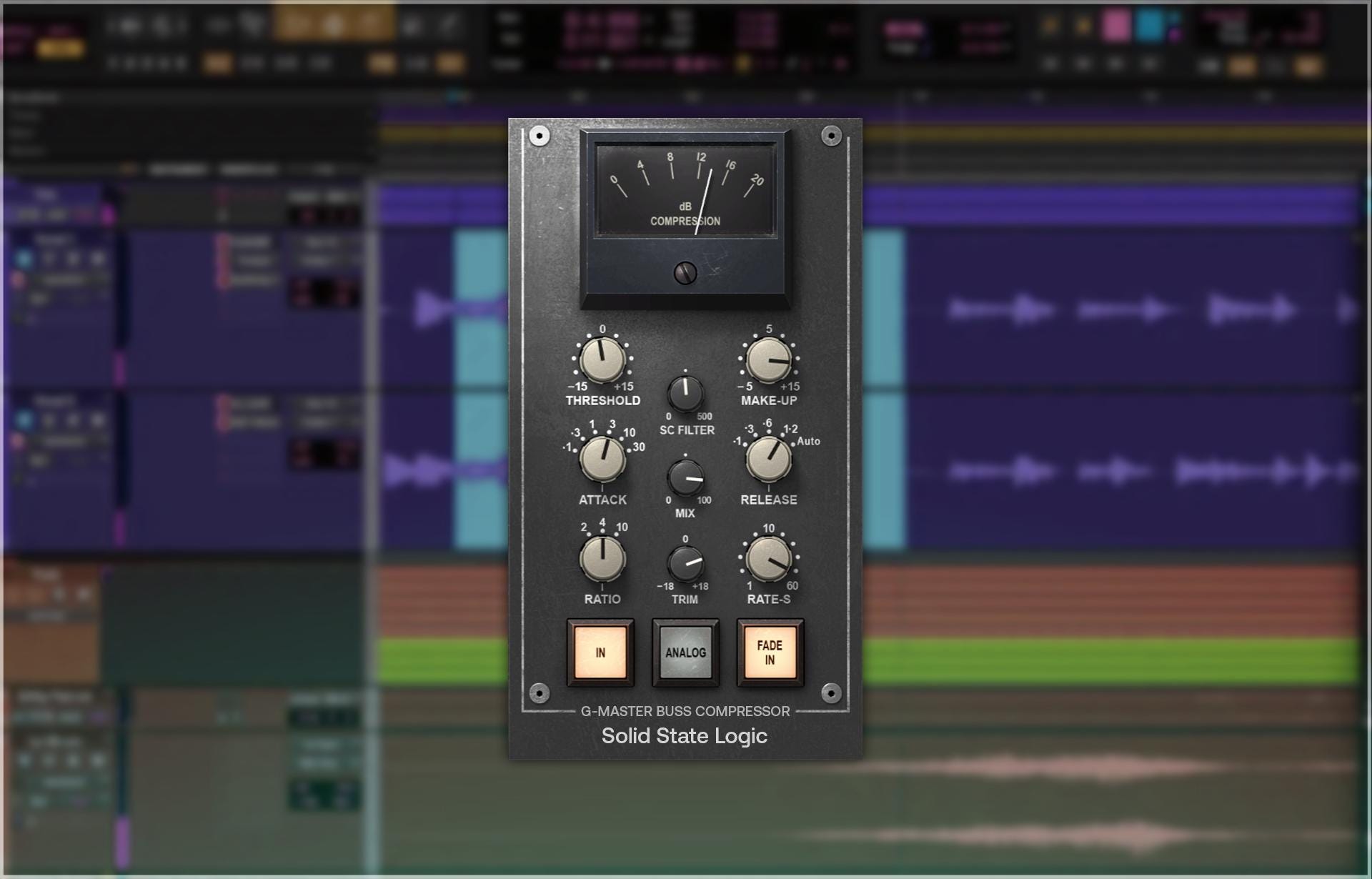Image resolution: width=1372 pixels, height=879 pixels.
Task: Click the Ratio knob
Action: 602,559
